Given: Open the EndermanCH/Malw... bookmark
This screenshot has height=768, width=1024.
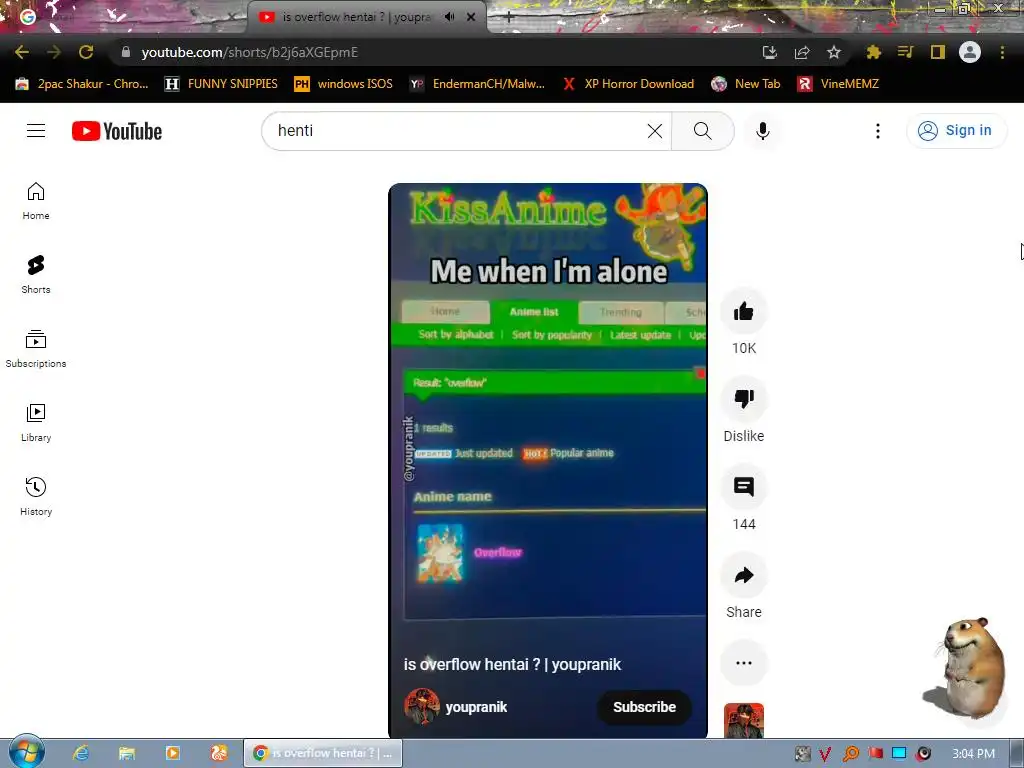Looking at the screenshot, I should 477,84.
